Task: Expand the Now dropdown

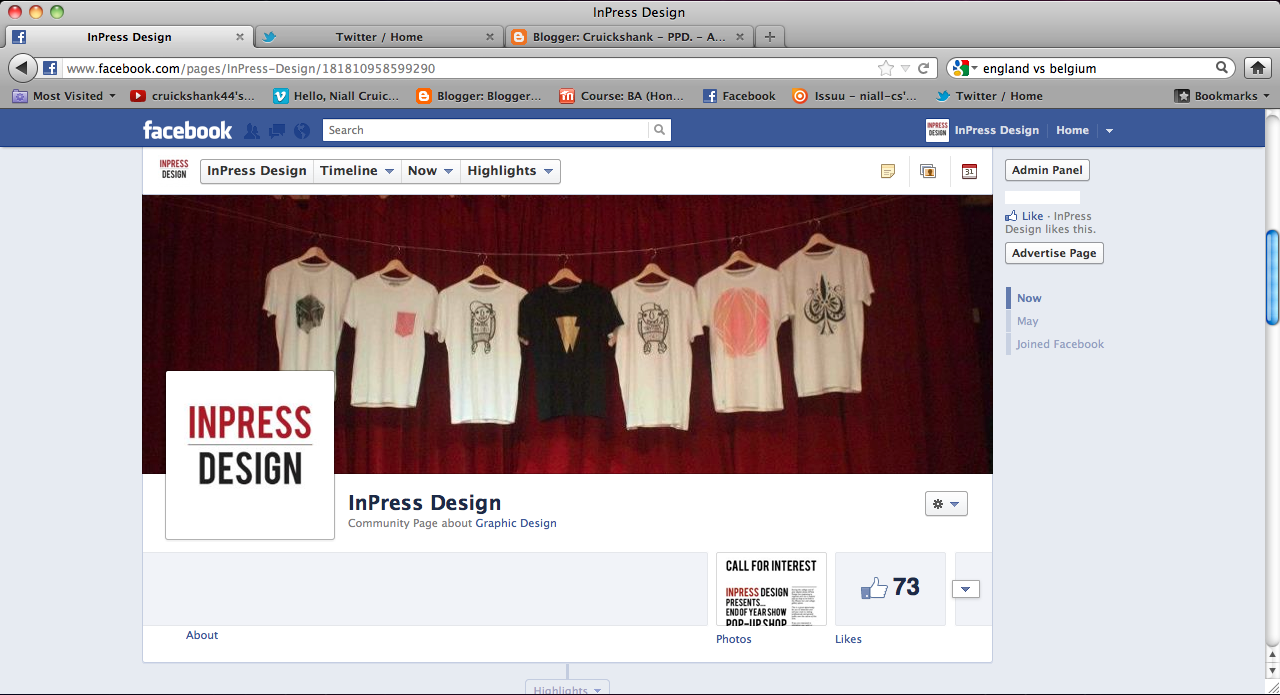Action: click(449, 171)
